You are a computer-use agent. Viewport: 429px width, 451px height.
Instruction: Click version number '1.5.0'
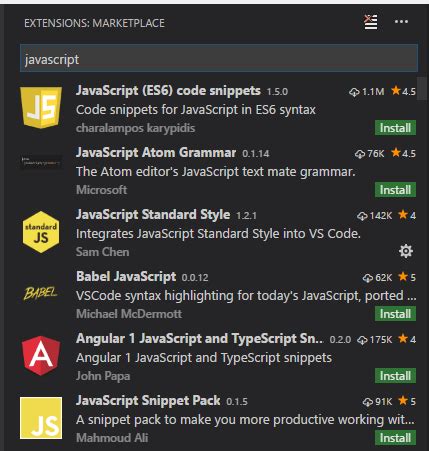pos(277,92)
